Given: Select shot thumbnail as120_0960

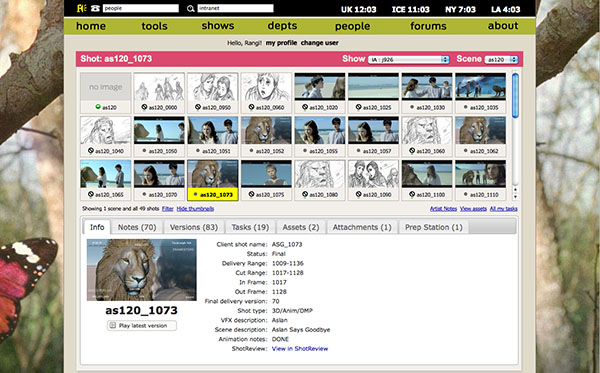Looking at the screenshot, I should point(266,93).
